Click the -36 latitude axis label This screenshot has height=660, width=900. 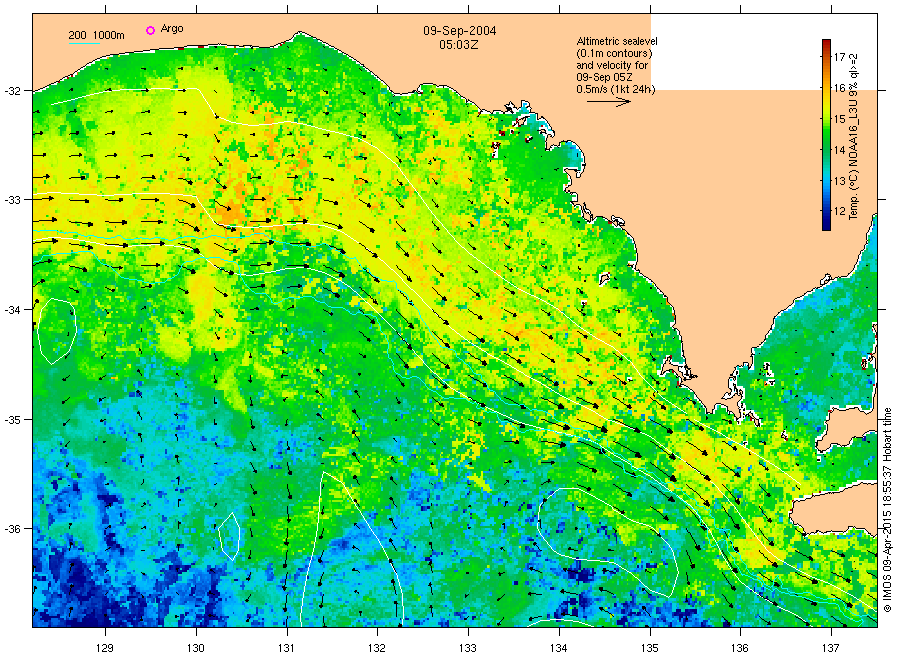click(x=11, y=529)
